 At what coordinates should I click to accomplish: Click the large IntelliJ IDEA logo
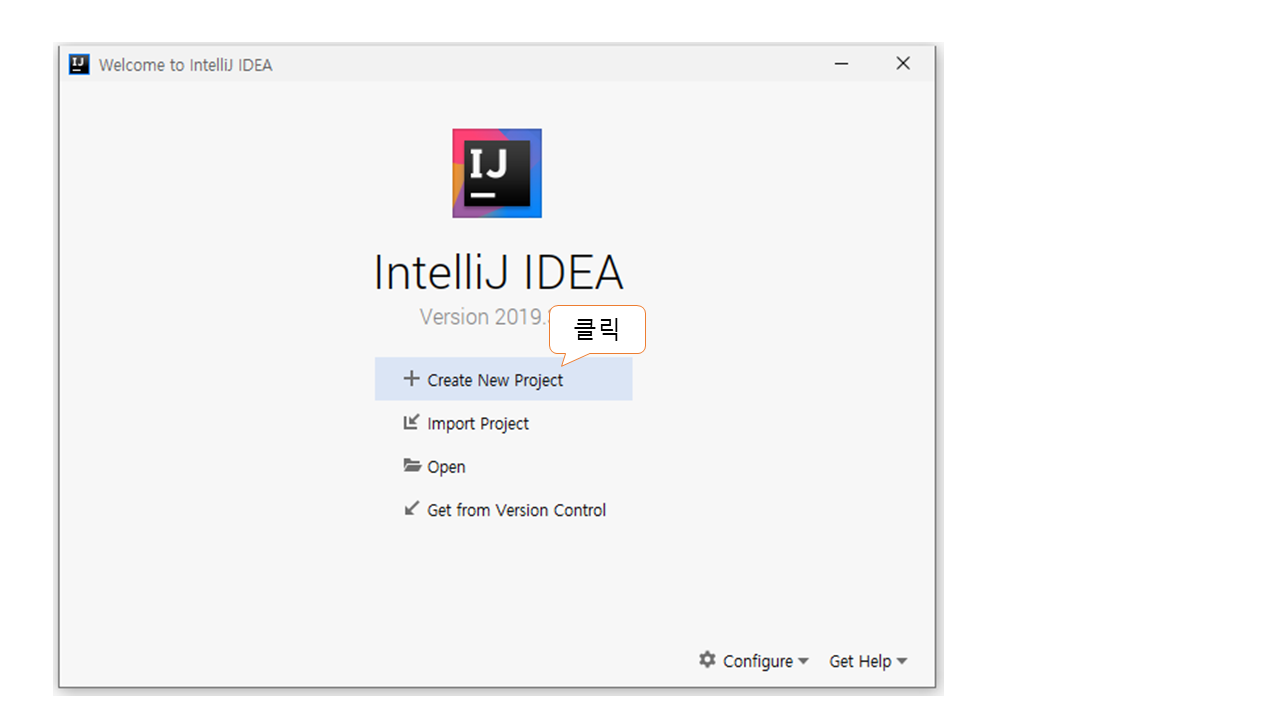point(497,173)
